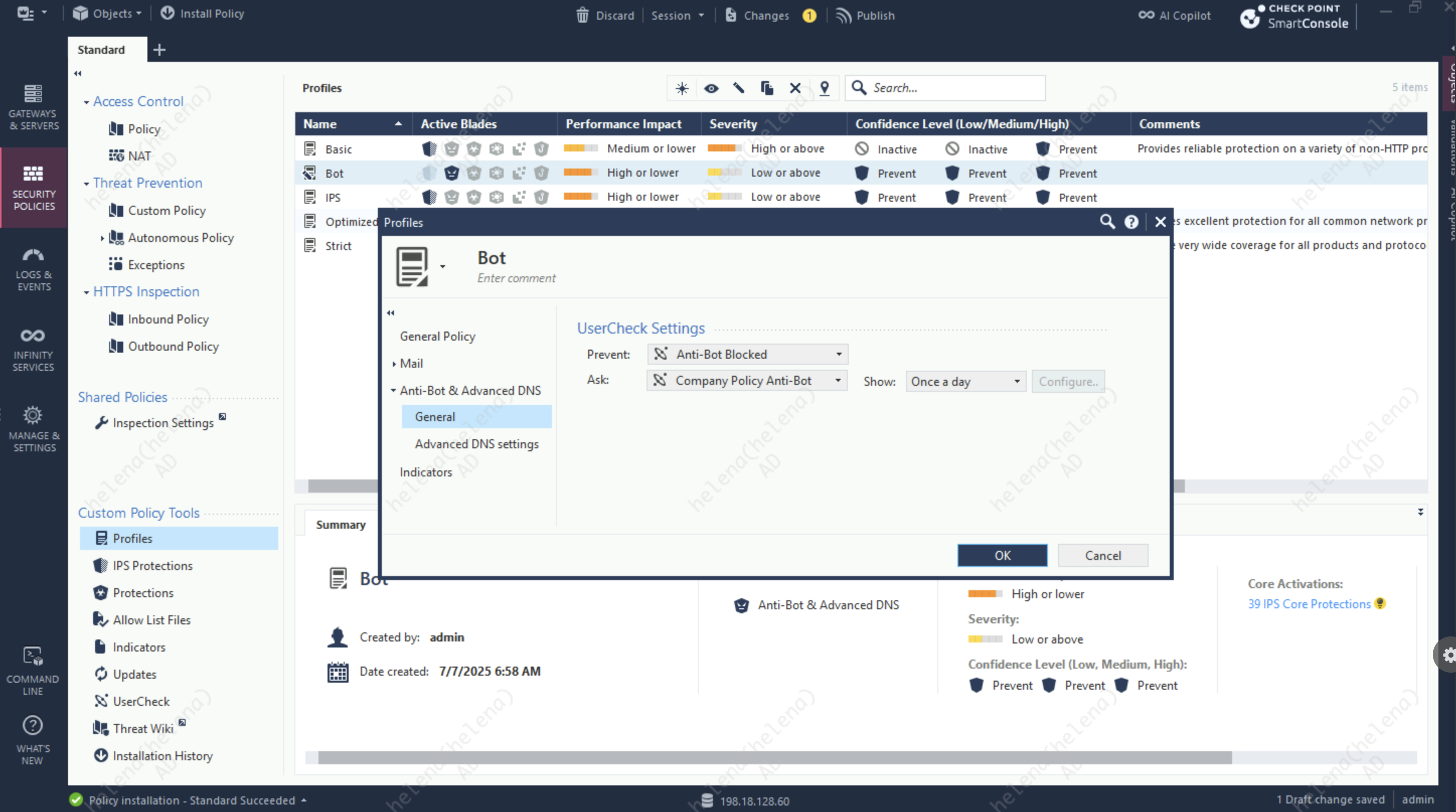Open the Ask UserCheck dropdown

[838, 381]
